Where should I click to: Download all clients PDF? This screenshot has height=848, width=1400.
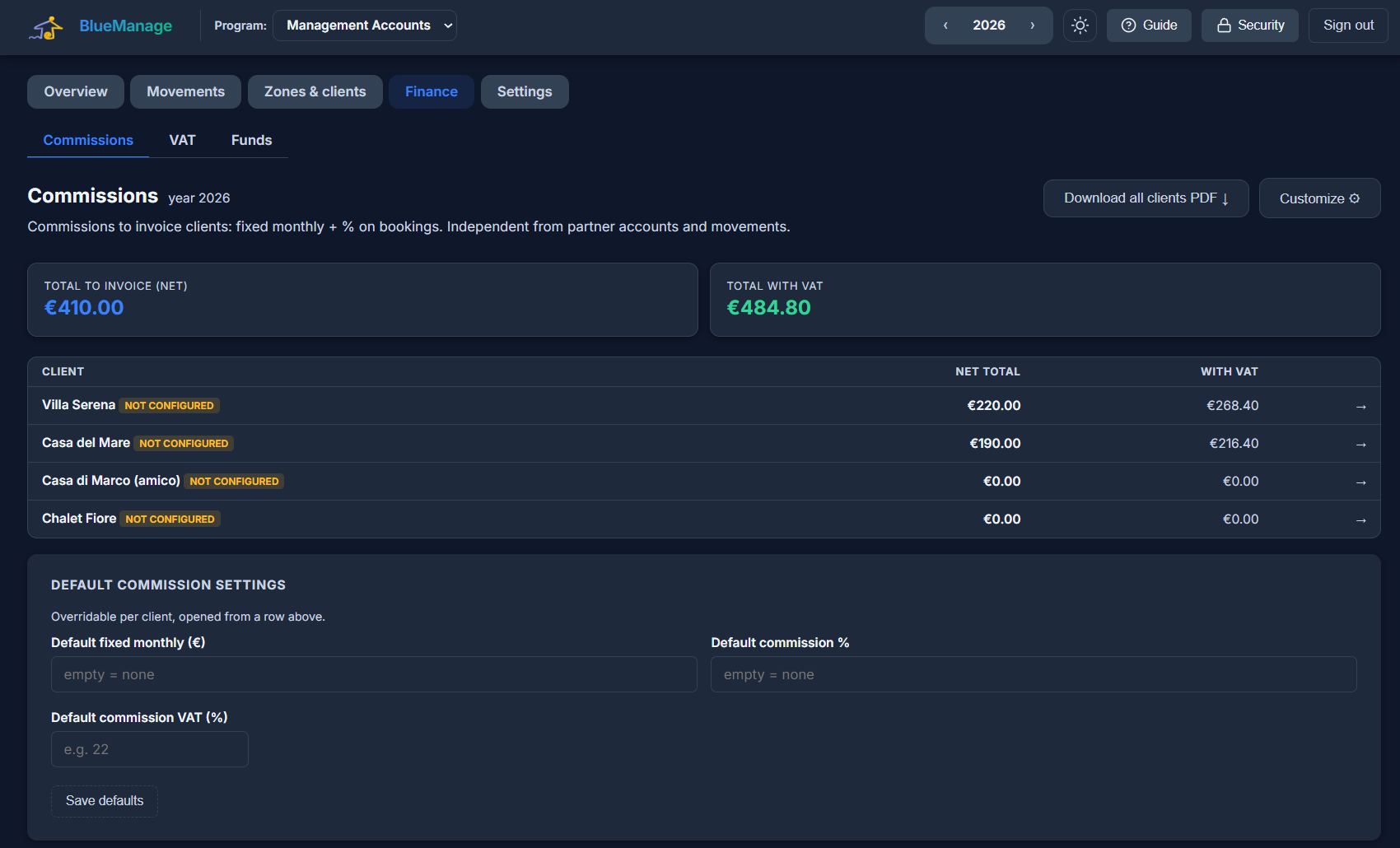point(1146,198)
